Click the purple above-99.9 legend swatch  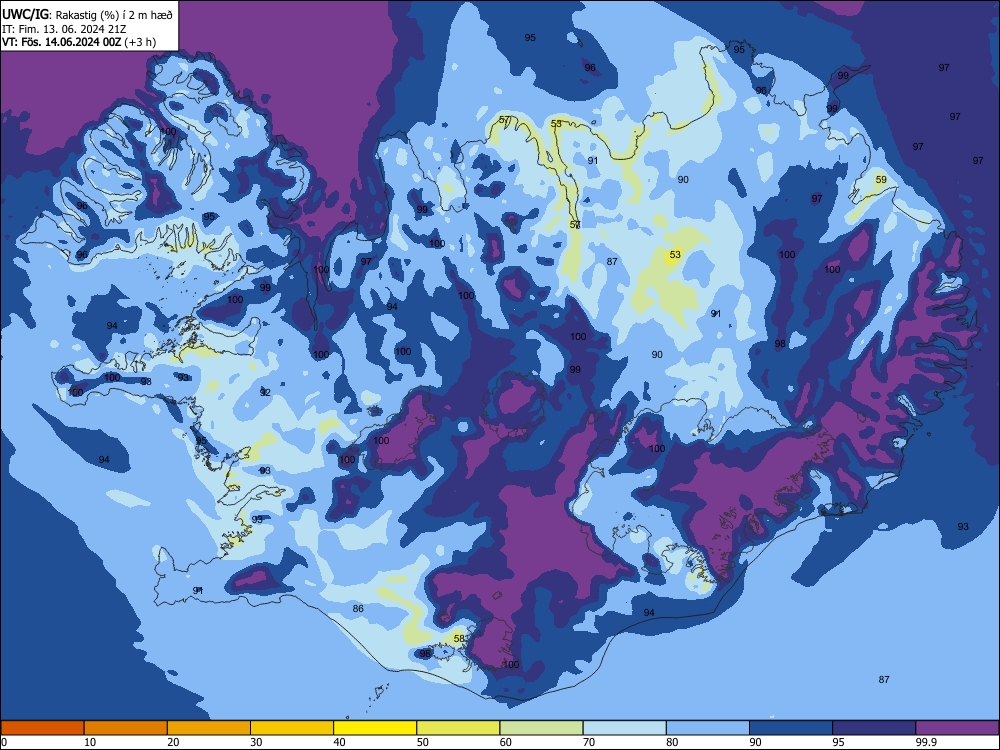[x=957, y=728]
